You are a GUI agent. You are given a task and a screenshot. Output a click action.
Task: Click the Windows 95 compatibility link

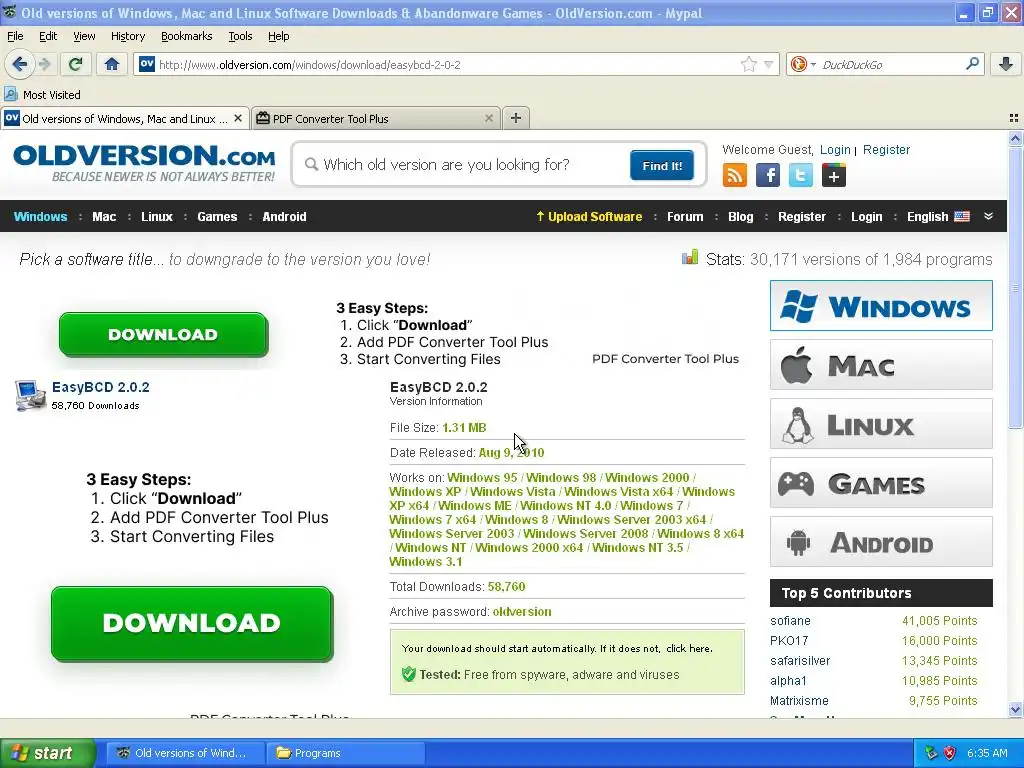coord(482,477)
